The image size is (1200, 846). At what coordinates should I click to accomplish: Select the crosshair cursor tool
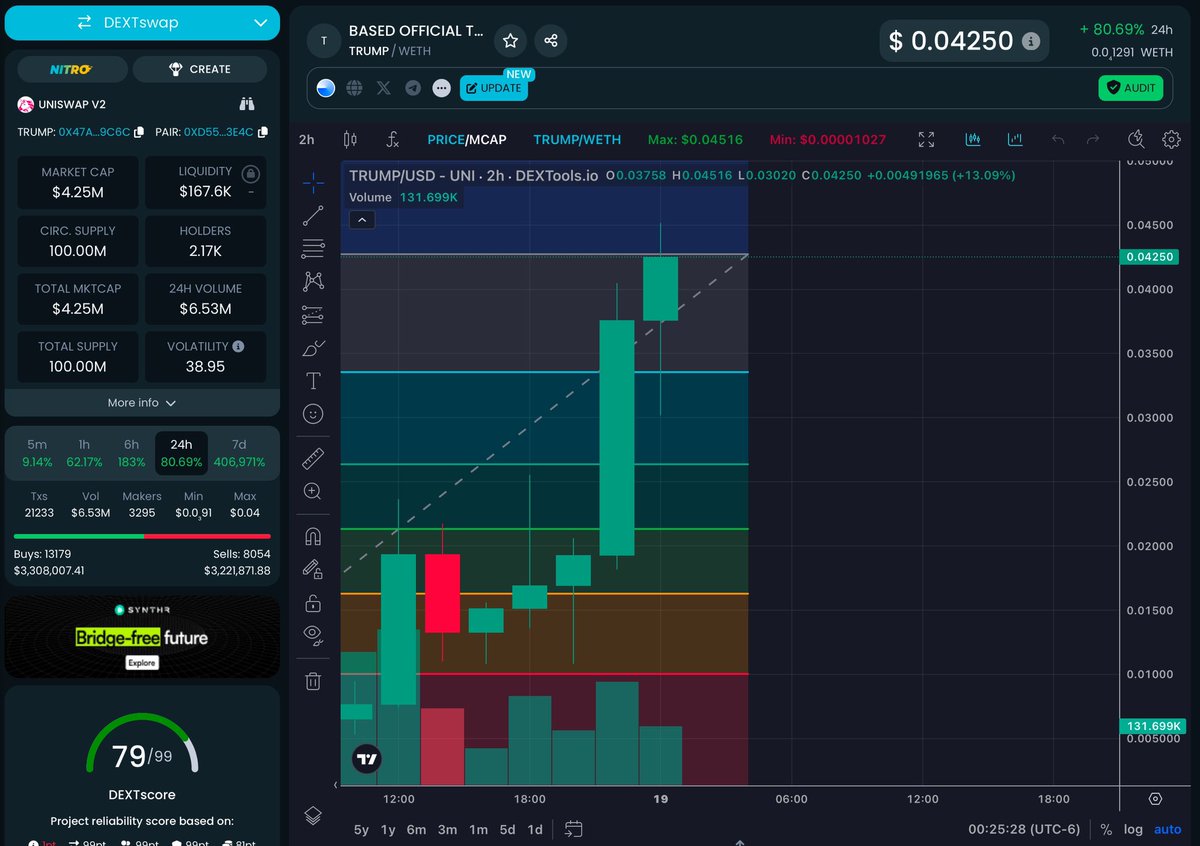click(313, 181)
